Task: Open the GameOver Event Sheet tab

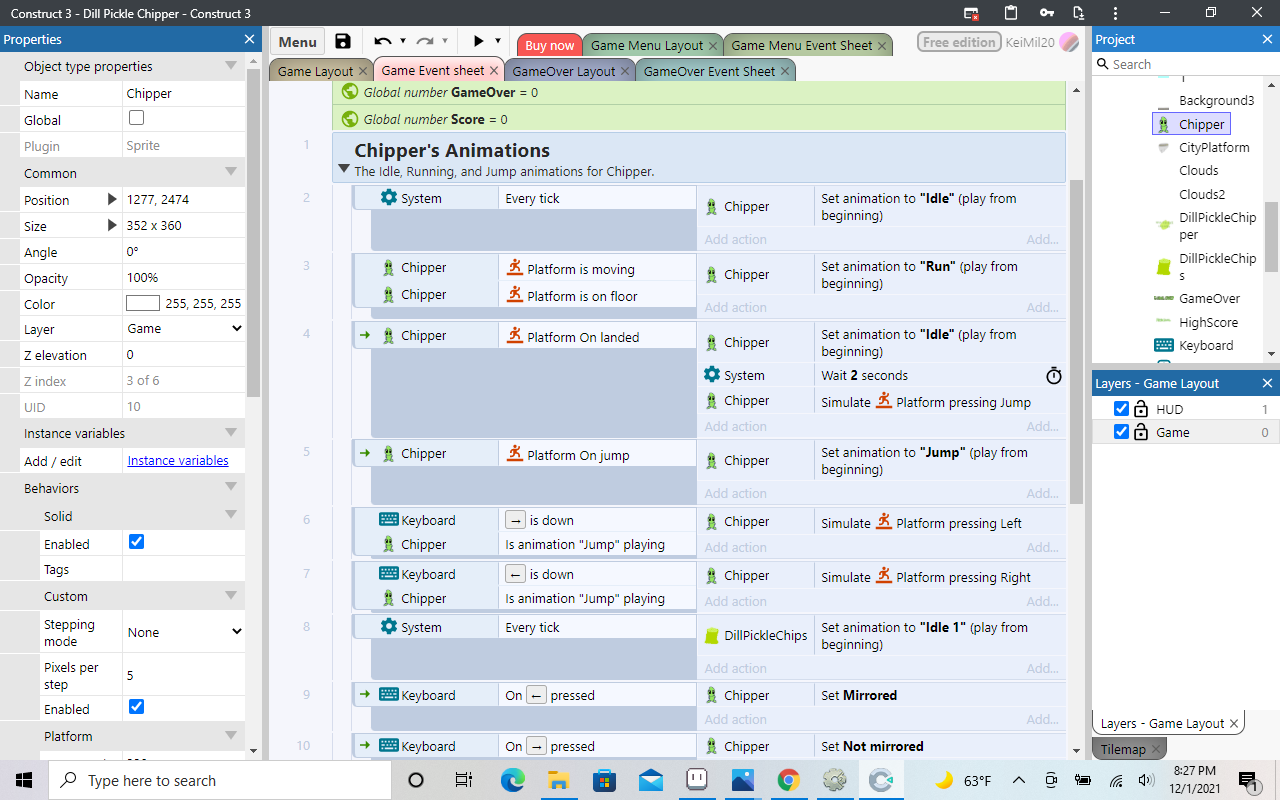Action: [708, 71]
